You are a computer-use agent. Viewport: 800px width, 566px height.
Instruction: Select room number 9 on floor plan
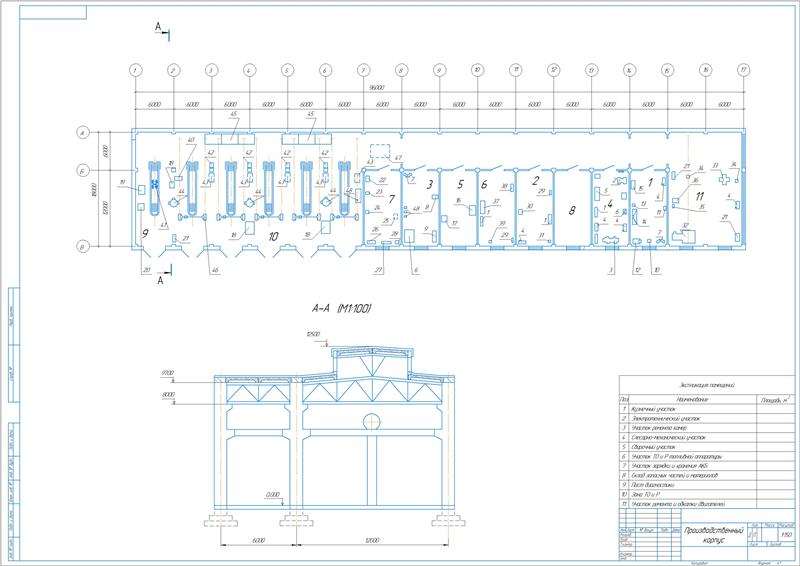click(x=145, y=234)
